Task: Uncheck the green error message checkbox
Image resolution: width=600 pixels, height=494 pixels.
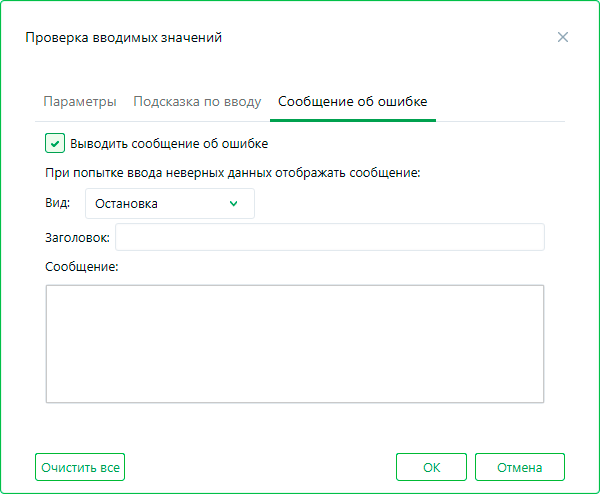Action: pyautogui.click(x=55, y=143)
